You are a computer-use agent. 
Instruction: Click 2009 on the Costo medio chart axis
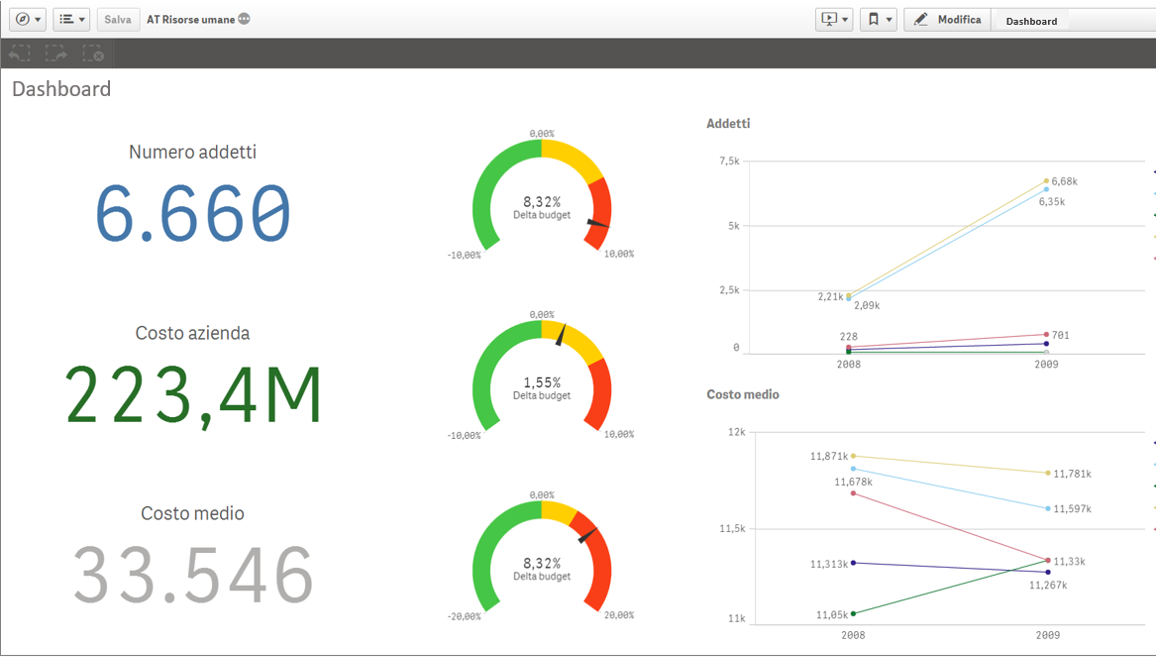coord(1048,635)
